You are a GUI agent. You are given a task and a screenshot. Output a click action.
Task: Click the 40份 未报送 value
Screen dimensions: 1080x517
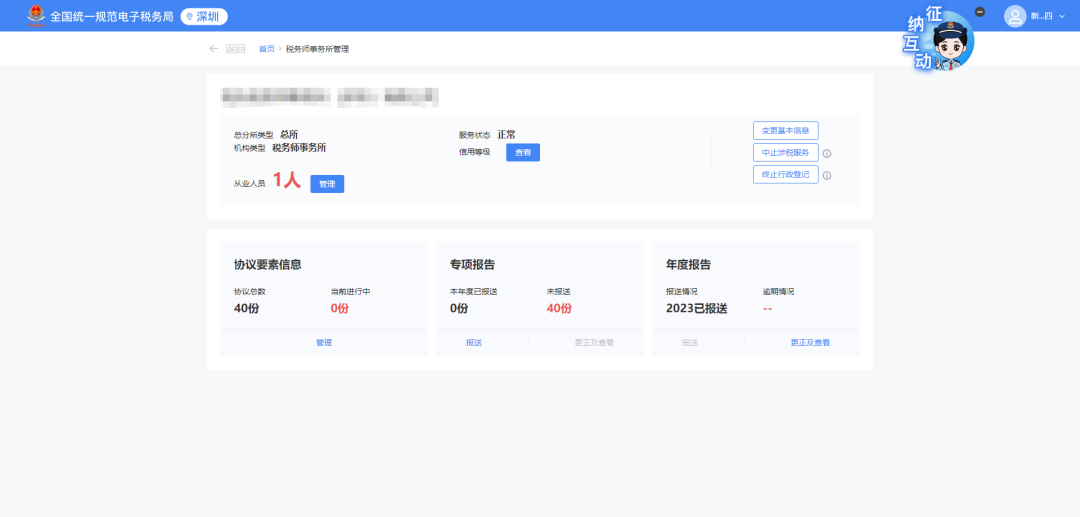tap(559, 308)
